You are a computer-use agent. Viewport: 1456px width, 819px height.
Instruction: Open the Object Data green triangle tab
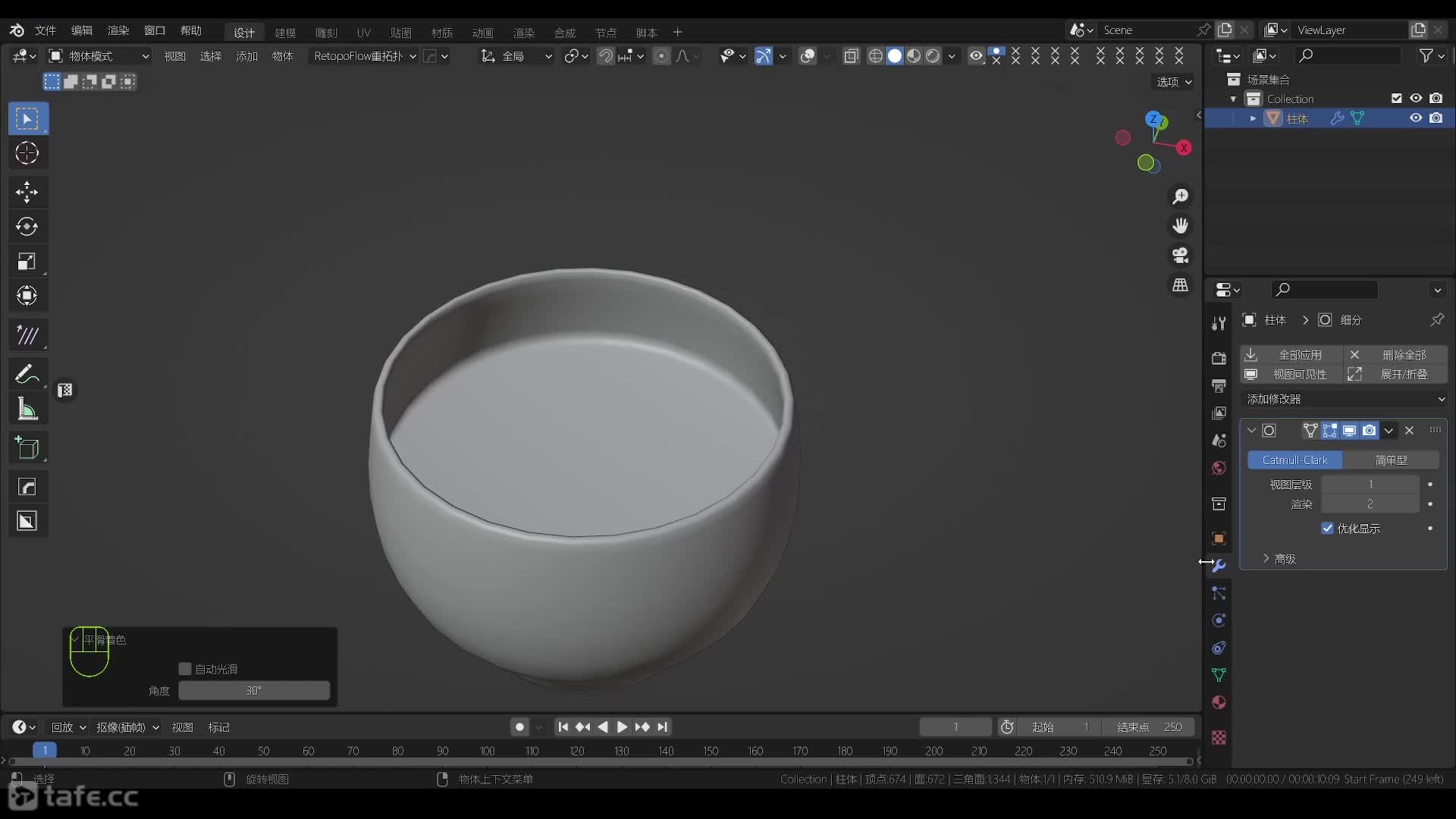coord(1219,675)
